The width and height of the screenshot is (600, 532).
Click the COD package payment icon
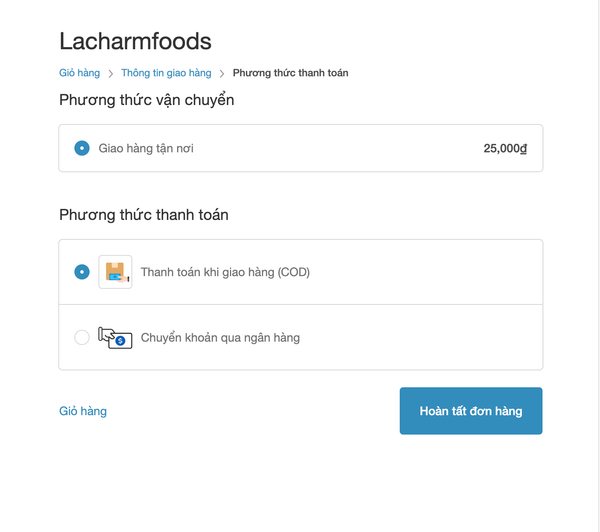point(115,272)
